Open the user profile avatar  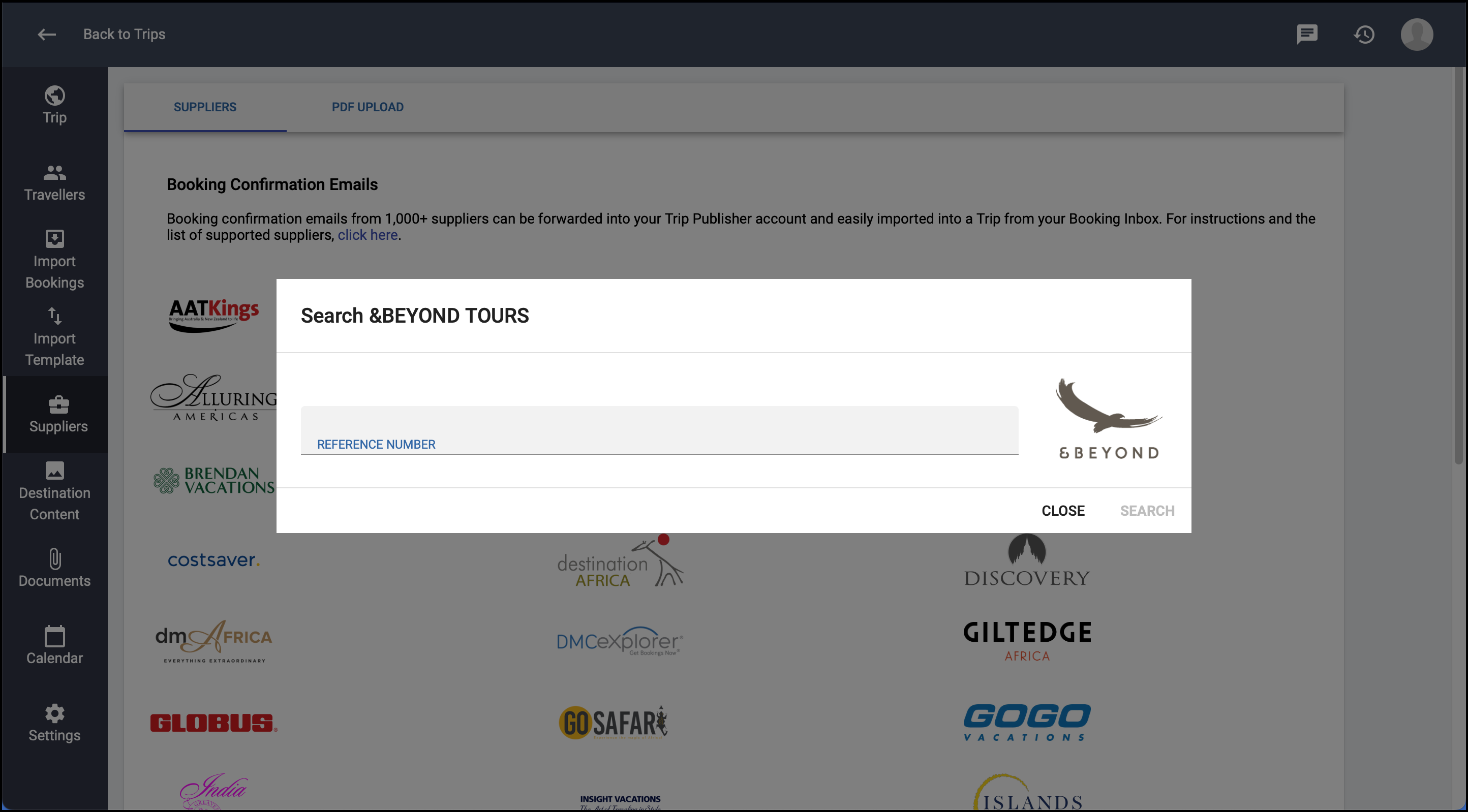1417,34
